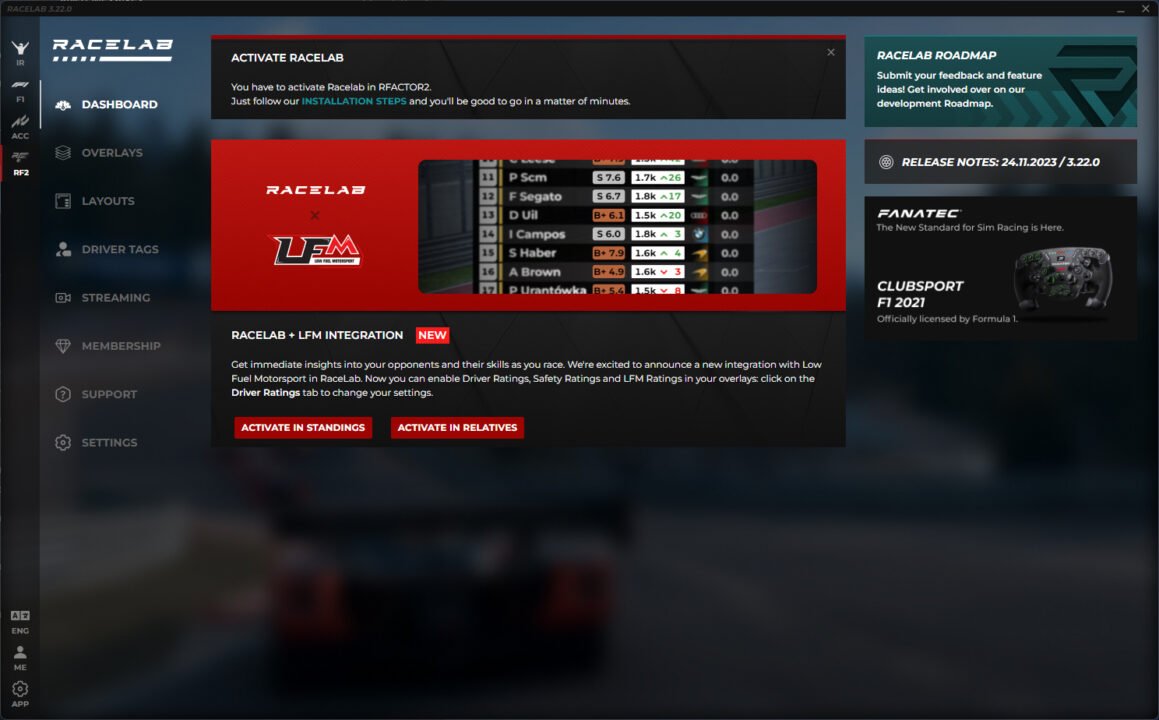Click Activate in Relatives button
The image size is (1159, 720).
(457, 427)
